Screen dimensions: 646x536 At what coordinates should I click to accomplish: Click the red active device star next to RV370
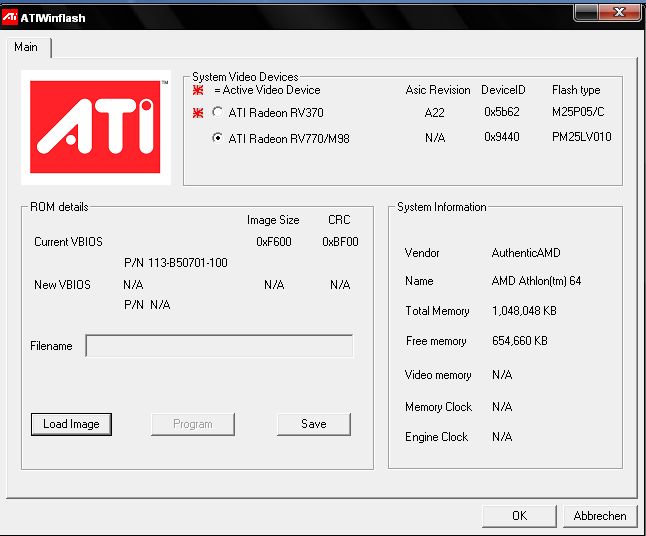[x=198, y=112]
